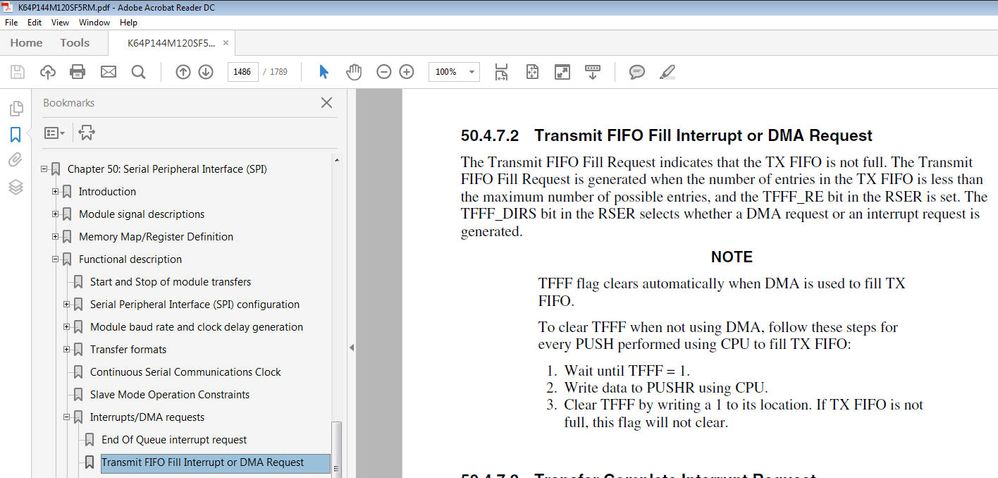
Task: Add a sticky note comment
Action: coord(636,72)
